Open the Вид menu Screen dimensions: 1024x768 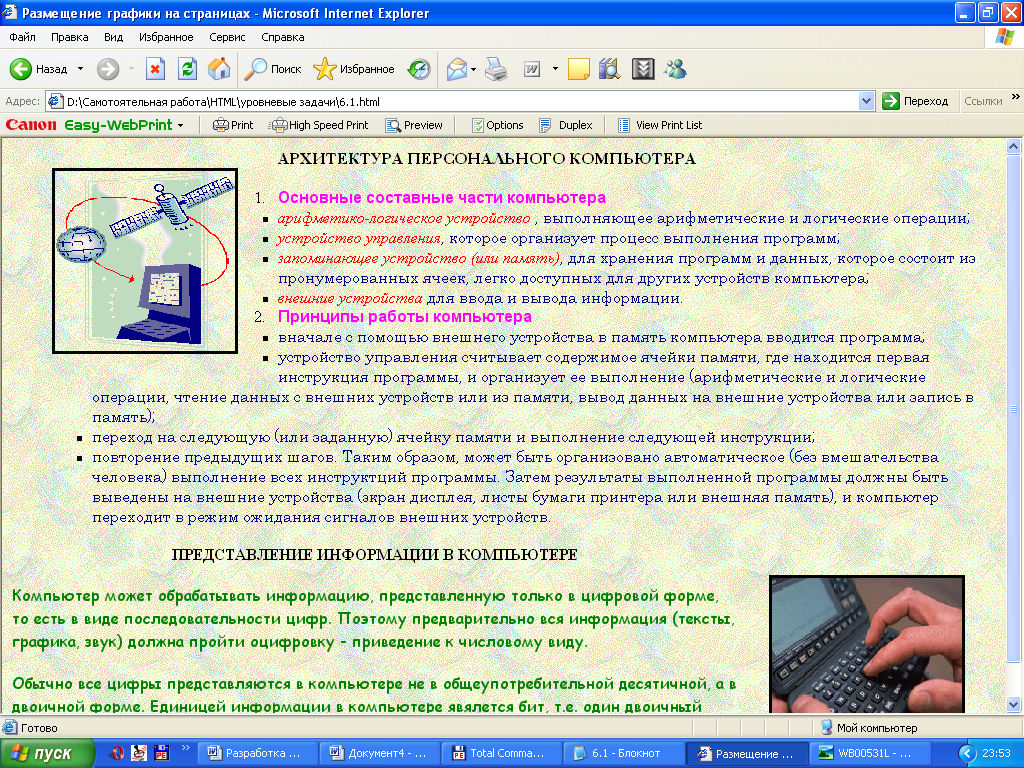pyautogui.click(x=114, y=37)
